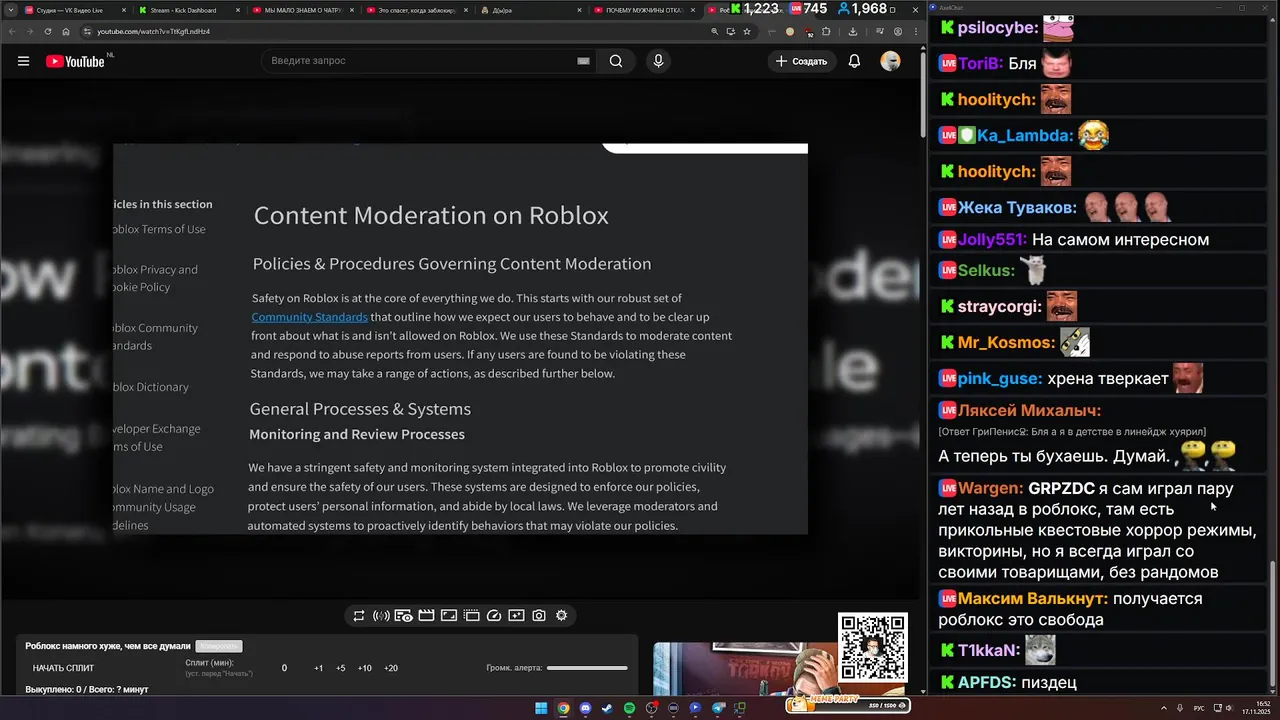Click the QR code image above the webcam
Viewport: 1280px width, 720px height.
(873, 647)
